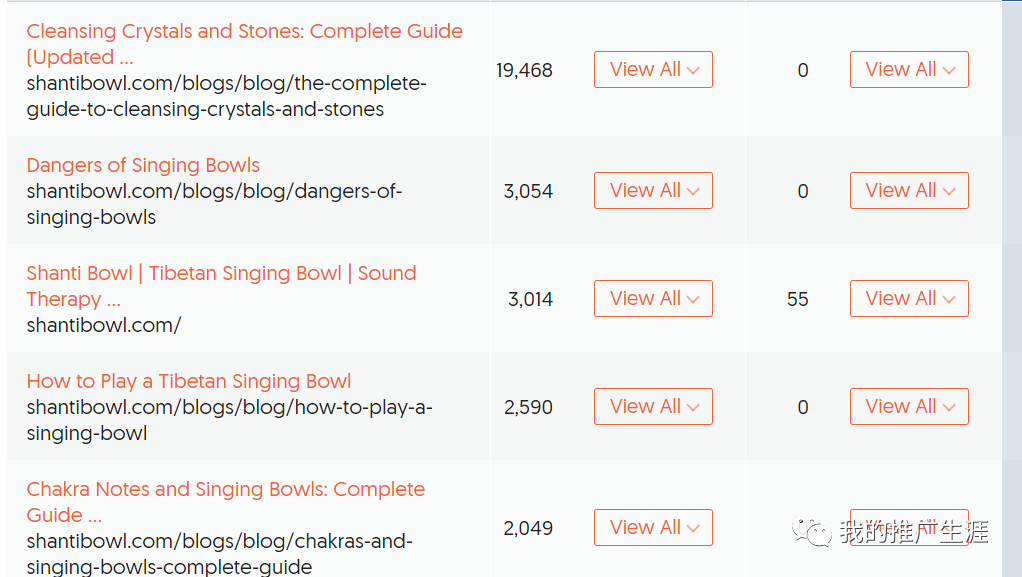
Task: Click the WeChat watermark logo icon
Action: 812,531
